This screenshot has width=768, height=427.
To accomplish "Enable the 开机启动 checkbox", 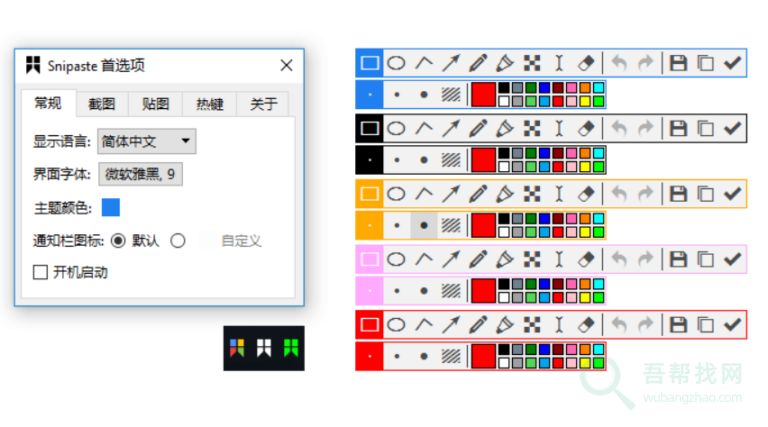I will coord(41,272).
